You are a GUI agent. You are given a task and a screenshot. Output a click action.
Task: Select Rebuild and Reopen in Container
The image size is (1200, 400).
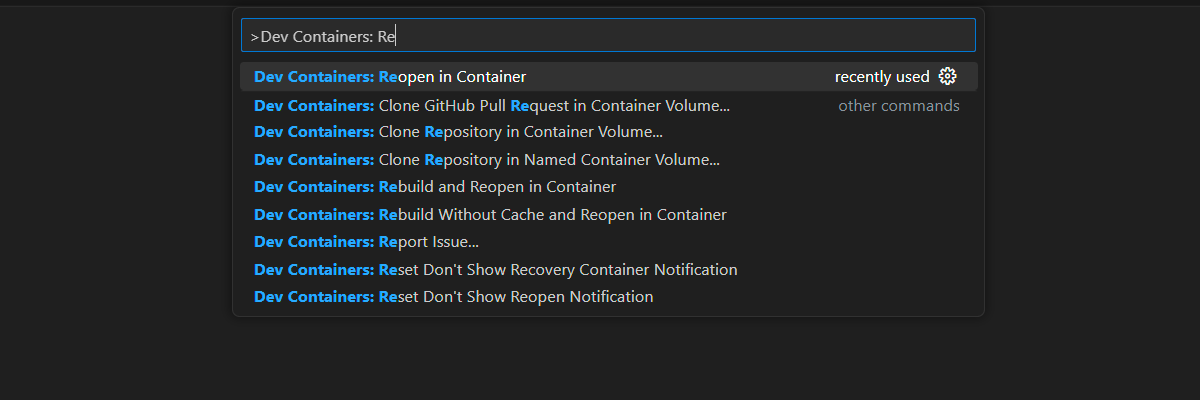pos(608,187)
